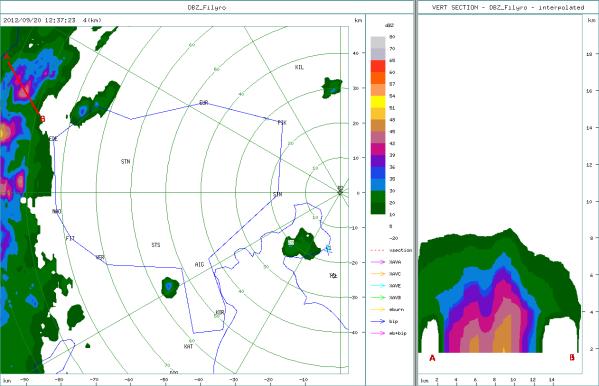This screenshot has width=599, height=386.
Task: Click the red point A cross-section marker on map
Action: click(6, 57)
